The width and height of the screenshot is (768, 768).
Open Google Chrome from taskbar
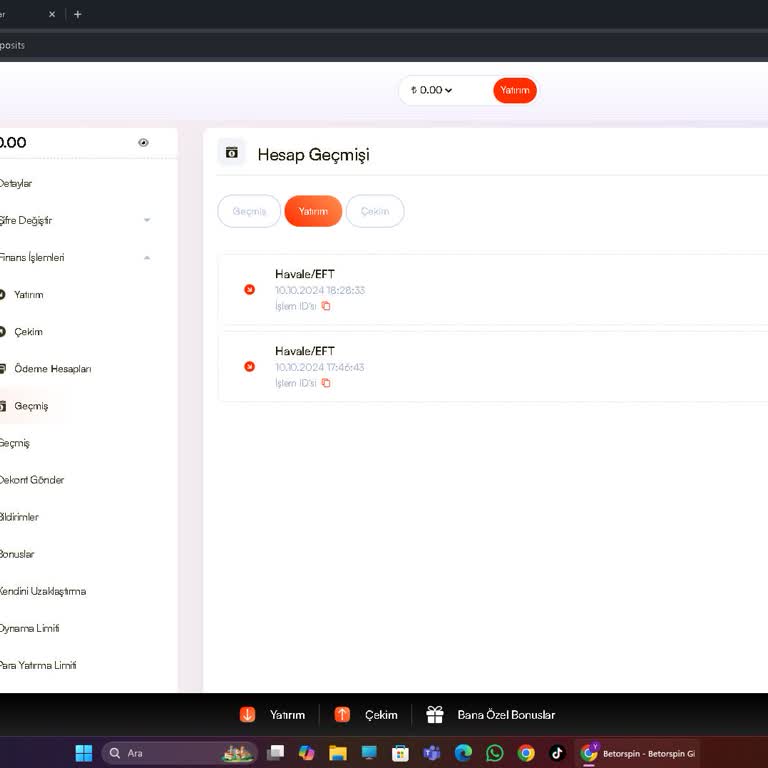pyautogui.click(x=526, y=753)
